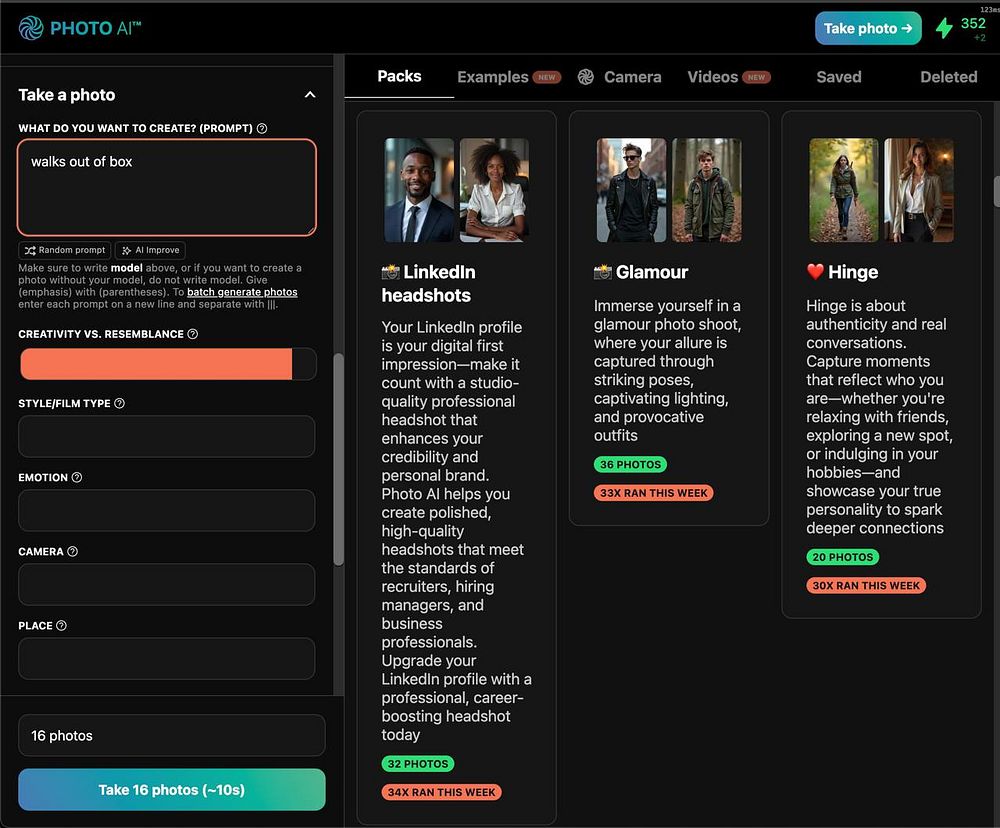The height and width of the screenshot is (828, 1000).
Task: Click the red heart icon beside Hinge
Action: click(x=815, y=272)
